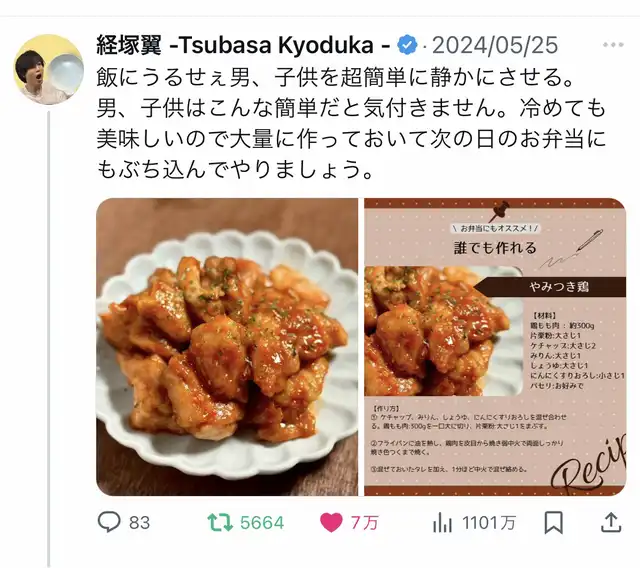
Task: Click the tweet text starting 飯にうるせぇ男
Action: (x=351, y=124)
